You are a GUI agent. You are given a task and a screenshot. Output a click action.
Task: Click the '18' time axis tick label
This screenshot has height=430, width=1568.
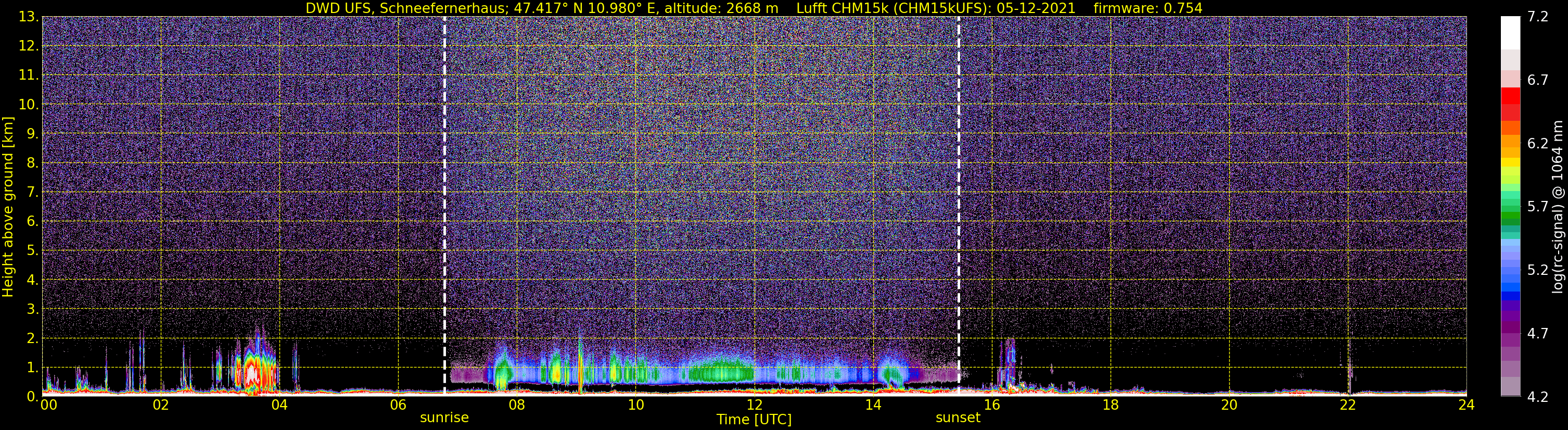(1110, 405)
